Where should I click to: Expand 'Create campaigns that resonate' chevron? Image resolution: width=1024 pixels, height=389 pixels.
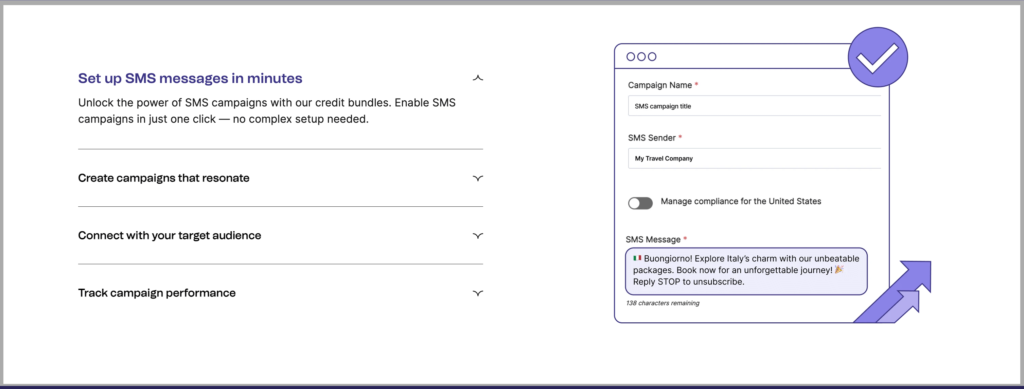pyautogui.click(x=478, y=178)
